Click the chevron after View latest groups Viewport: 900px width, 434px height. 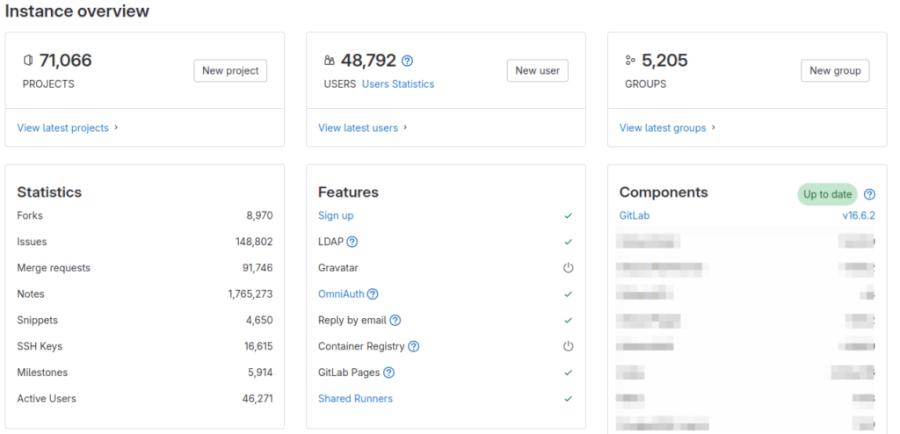pyautogui.click(x=713, y=127)
